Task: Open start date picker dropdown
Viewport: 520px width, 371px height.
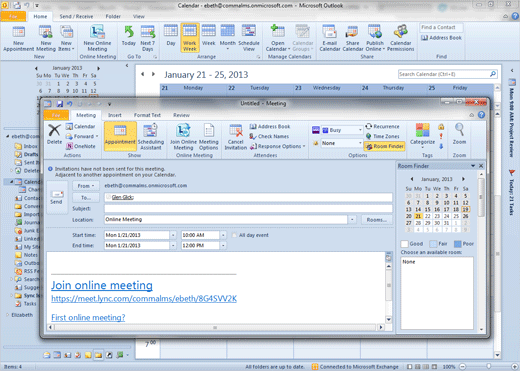Action: point(173,235)
